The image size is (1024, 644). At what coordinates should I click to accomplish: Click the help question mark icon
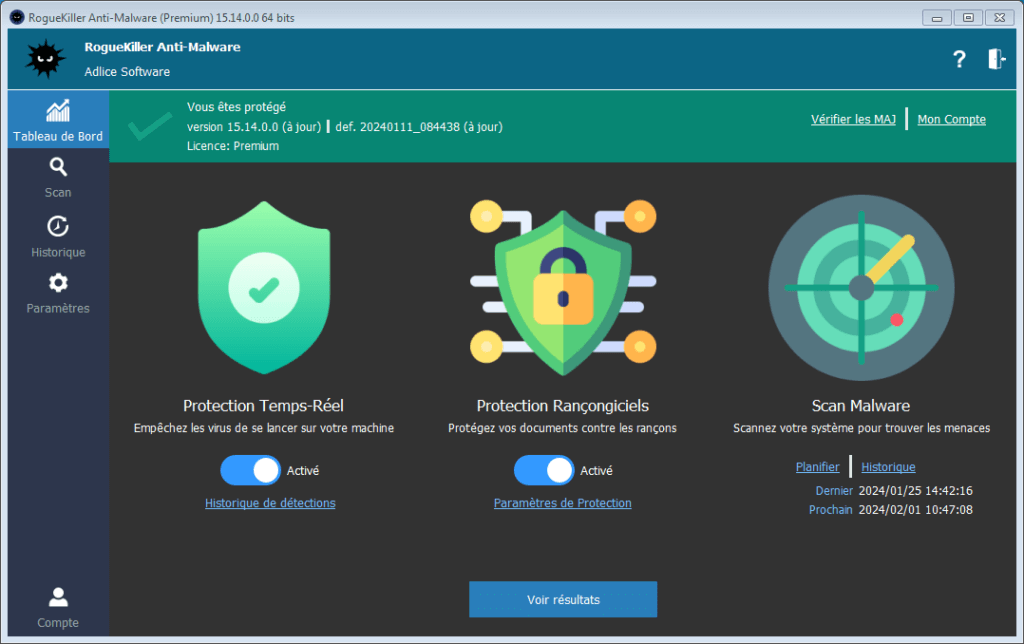[959, 59]
